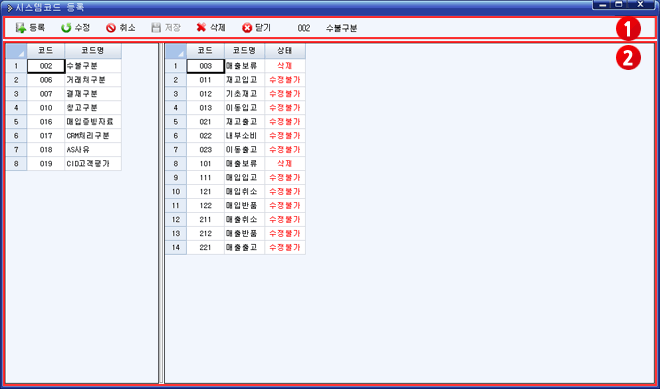This screenshot has width=660, height=389.
Task: Select the 수불구분 name cell in the category grid
Action: coord(93,66)
